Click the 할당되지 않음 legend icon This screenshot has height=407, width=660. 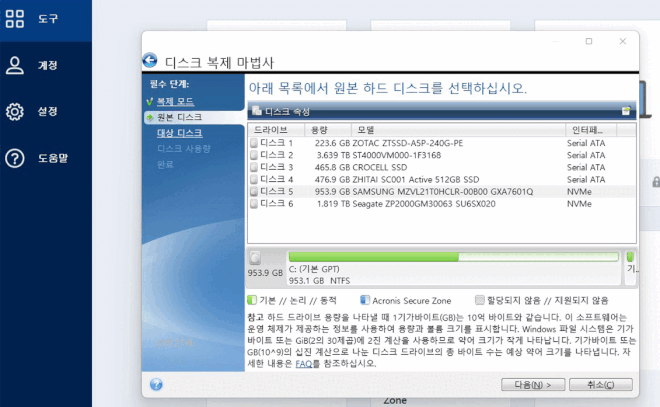[479, 300]
